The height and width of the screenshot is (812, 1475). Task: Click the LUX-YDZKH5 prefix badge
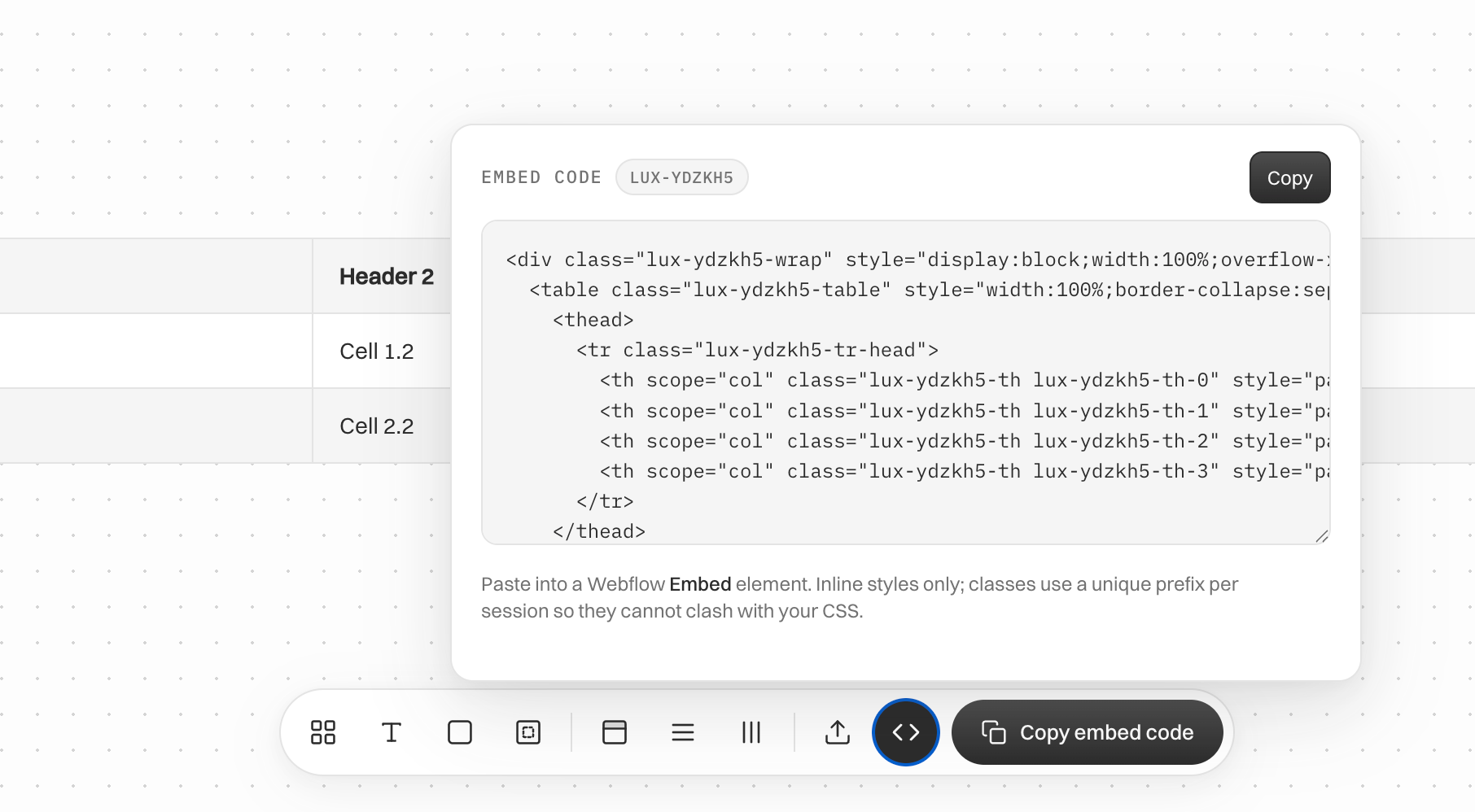pyautogui.click(x=682, y=177)
